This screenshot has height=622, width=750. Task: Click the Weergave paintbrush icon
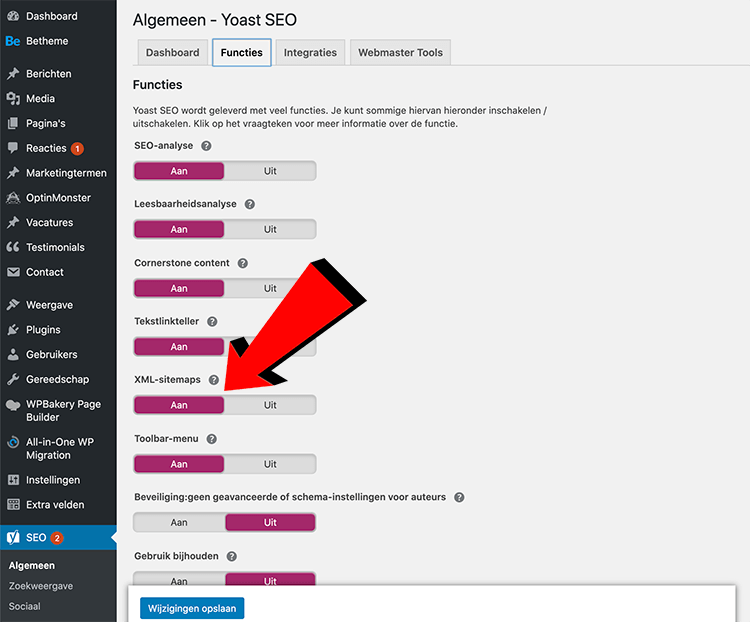pyautogui.click(x=13, y=305)
